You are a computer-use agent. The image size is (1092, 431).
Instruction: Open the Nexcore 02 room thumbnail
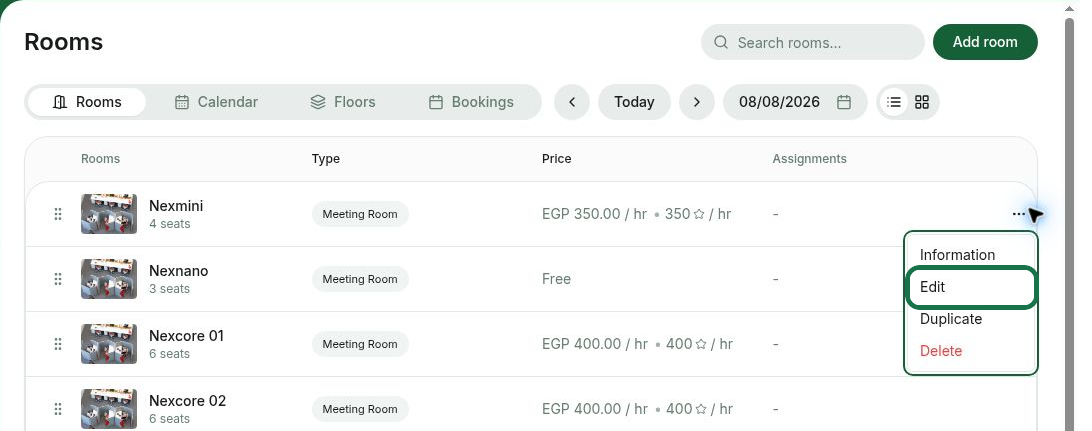click(109, 409)
